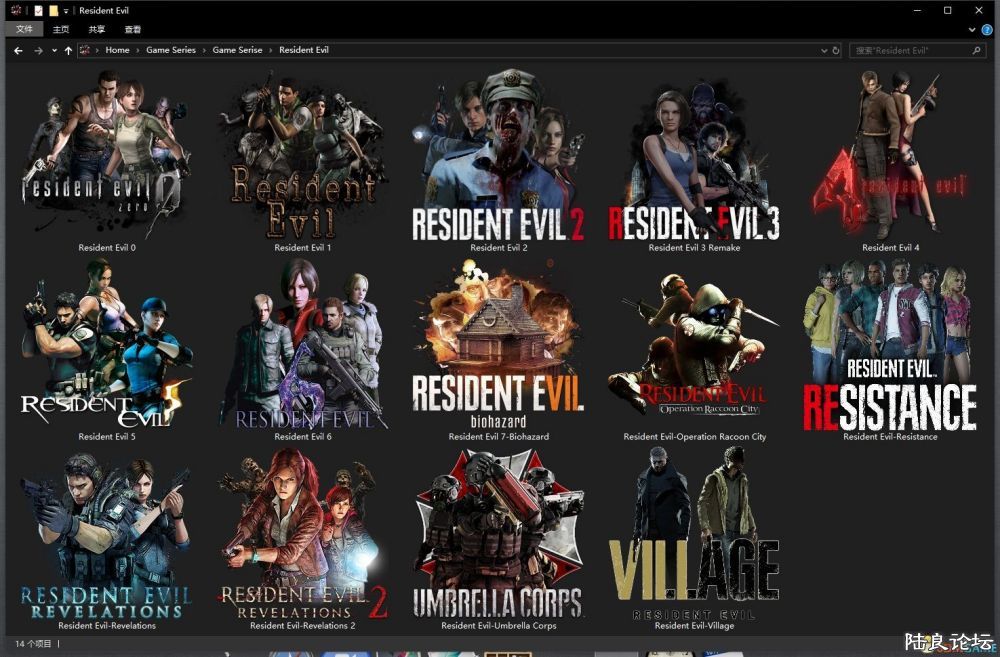This screenshot has width=1000, height=657.
Task: Expand the address bar history dropdown
Action: pos(824,50)
